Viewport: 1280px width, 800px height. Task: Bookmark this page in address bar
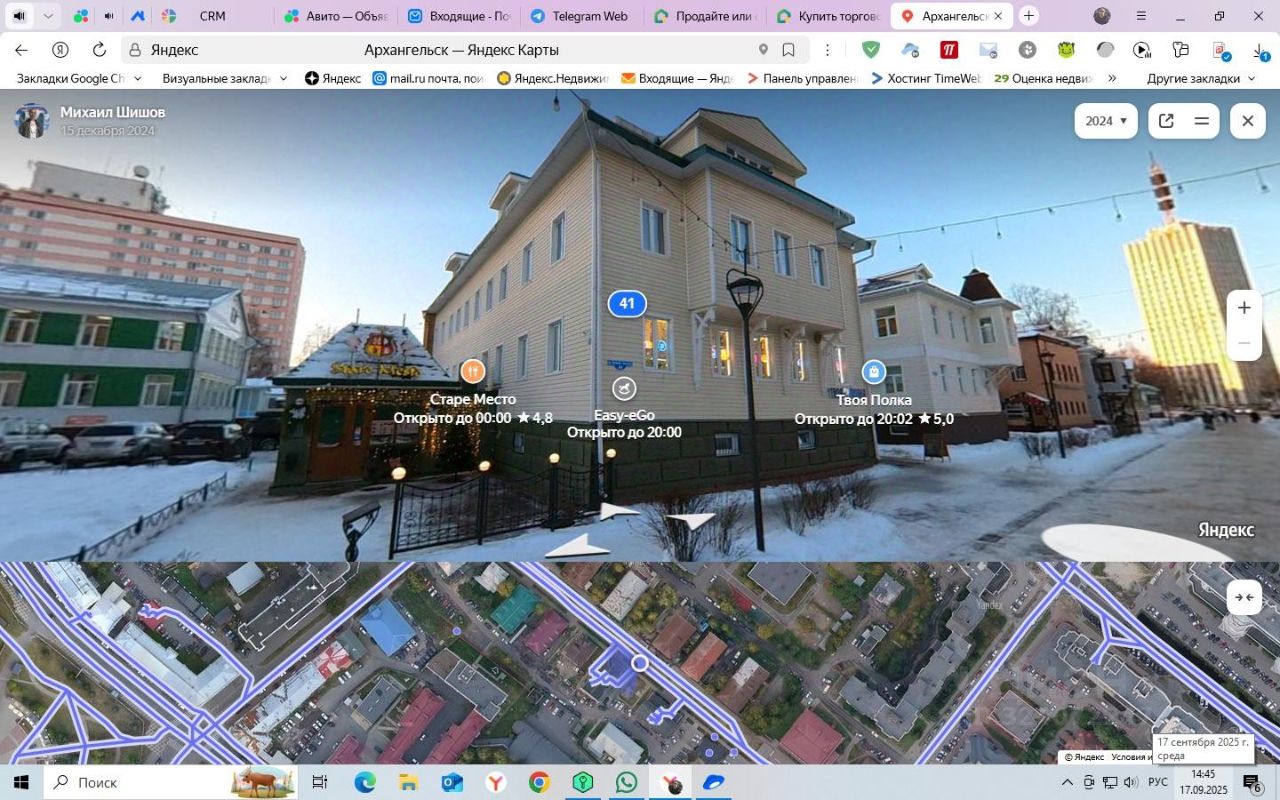(x=788, y=50)
